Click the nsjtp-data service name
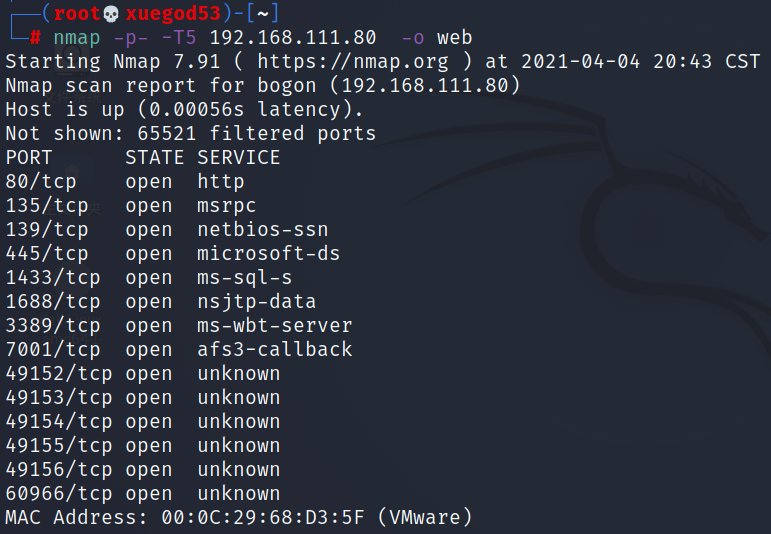 click(256, 302)
